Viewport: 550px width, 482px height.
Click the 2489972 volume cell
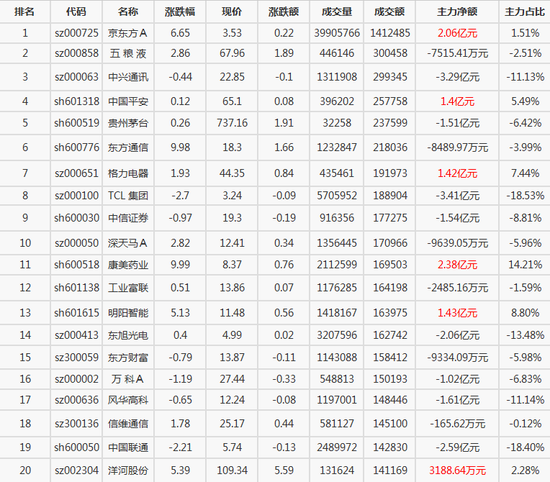(337, 447)
